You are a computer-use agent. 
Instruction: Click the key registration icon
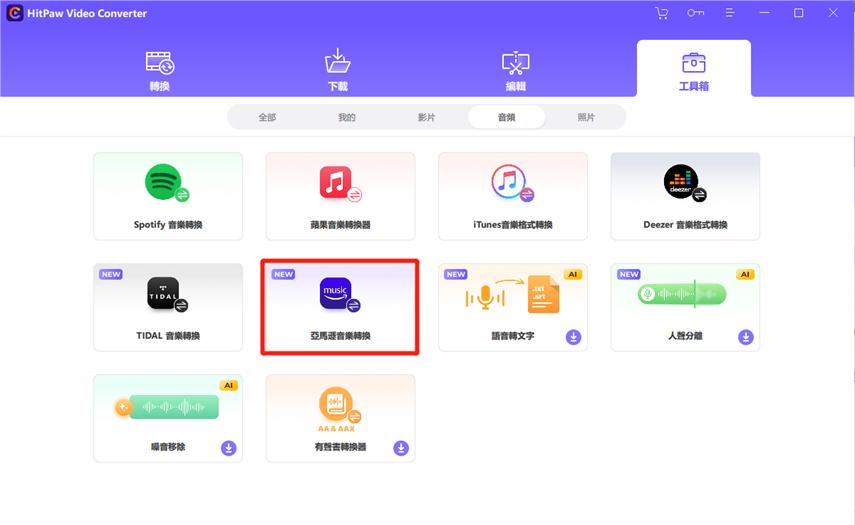695,13
